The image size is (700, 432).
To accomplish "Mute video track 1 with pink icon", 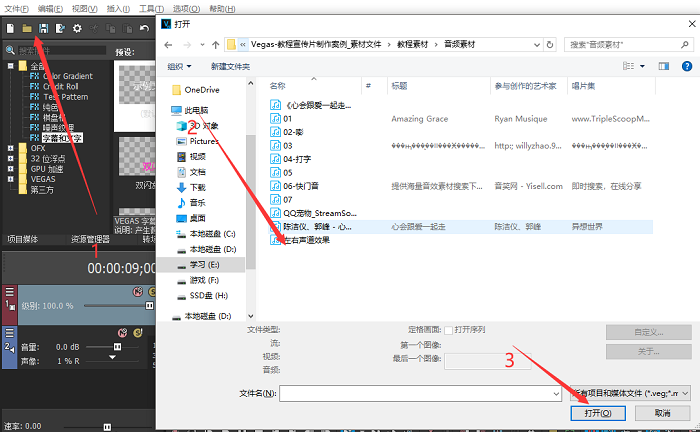I will pos(138,291).
